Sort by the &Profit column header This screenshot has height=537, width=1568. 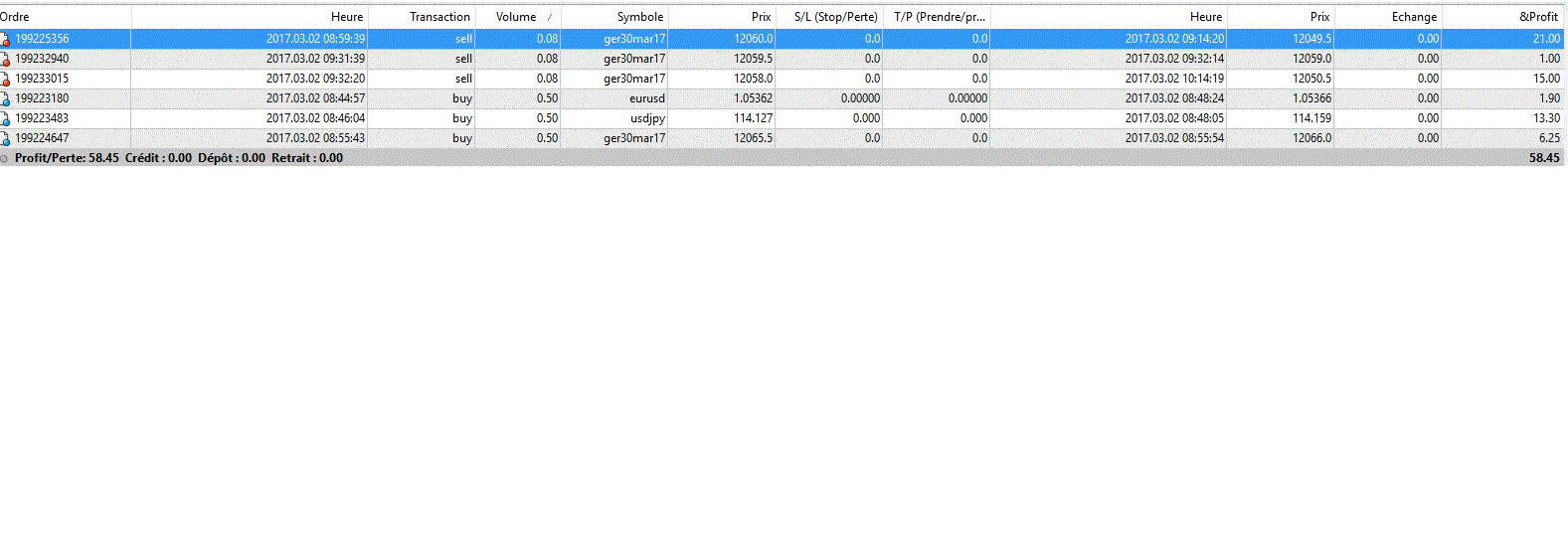(1503, 17)
